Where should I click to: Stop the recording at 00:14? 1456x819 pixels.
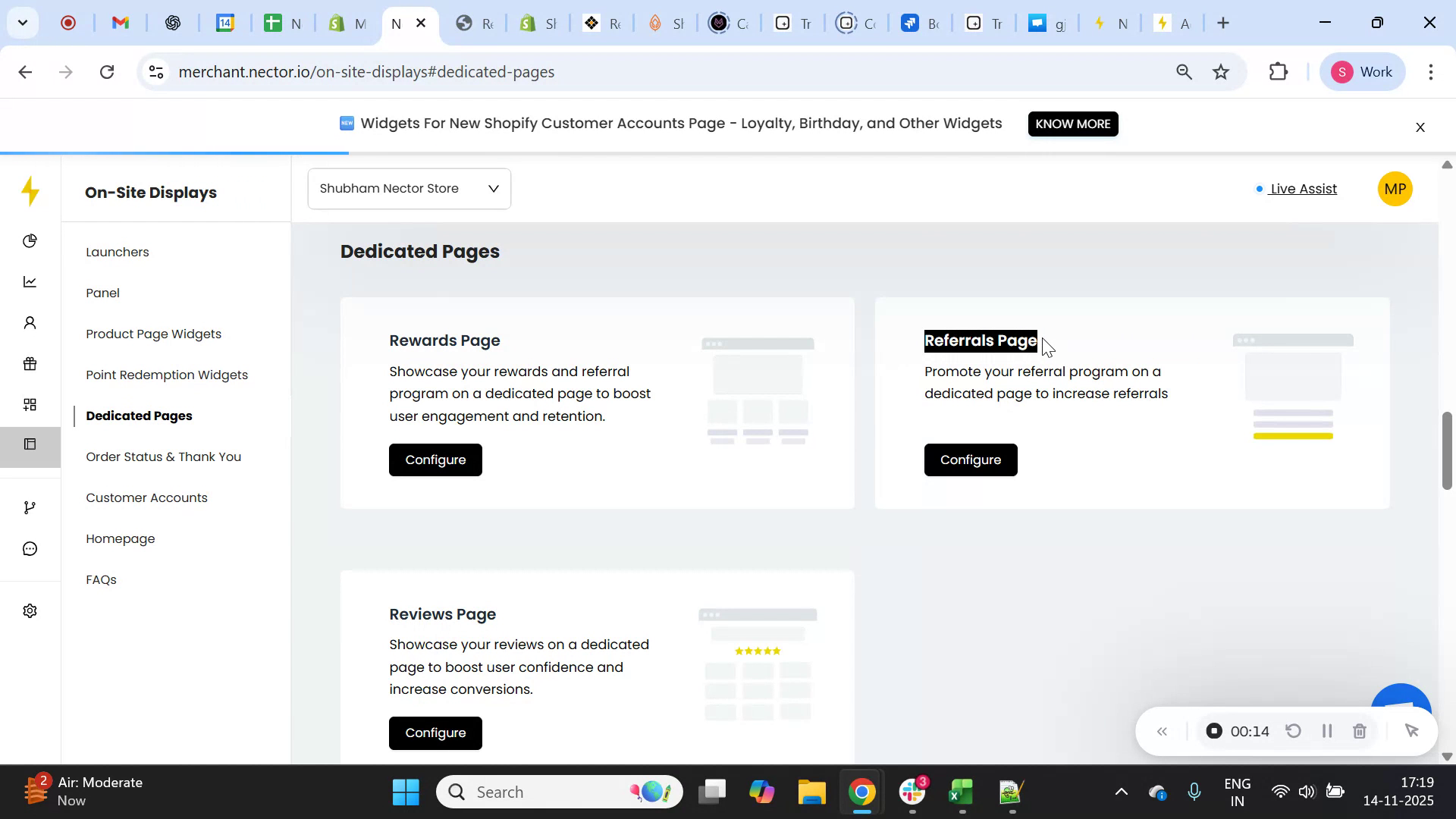(1214, 730)
